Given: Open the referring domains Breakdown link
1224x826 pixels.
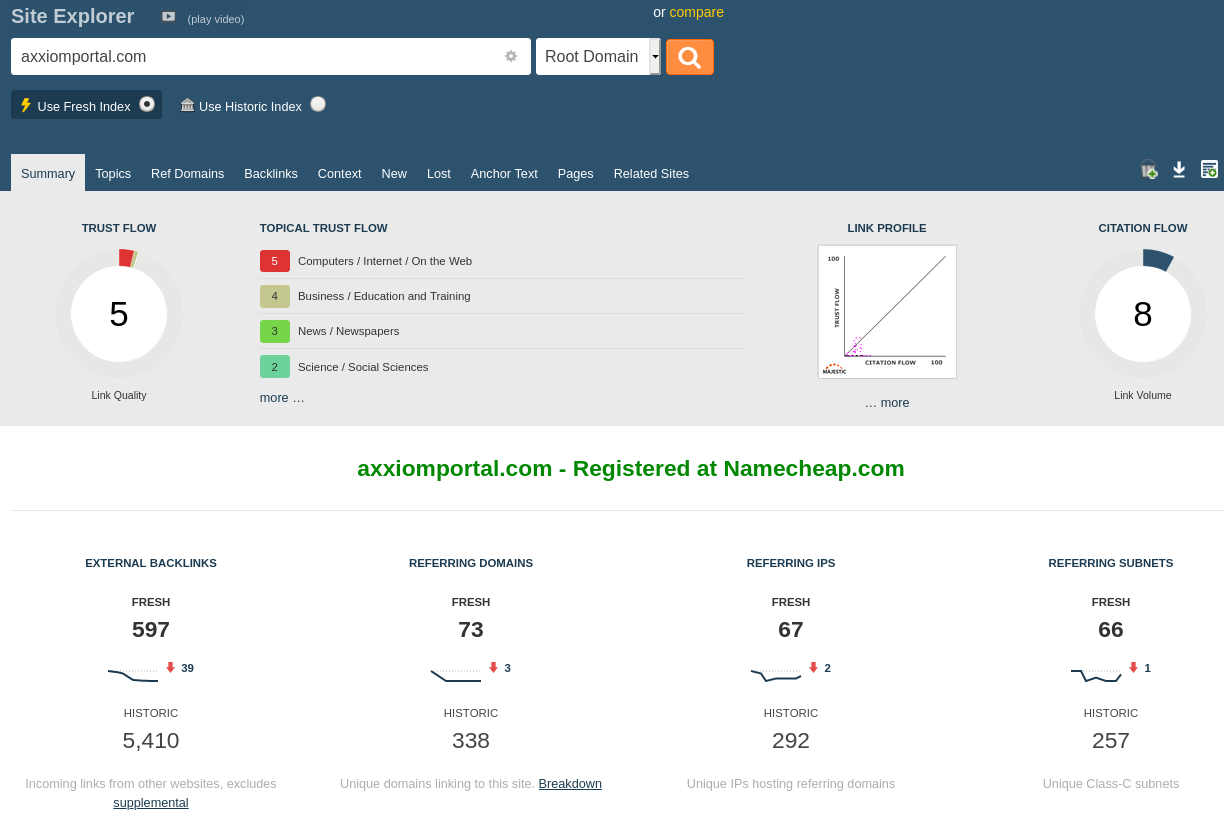Looking at the screenshot, I should click(x=570, y=783).
